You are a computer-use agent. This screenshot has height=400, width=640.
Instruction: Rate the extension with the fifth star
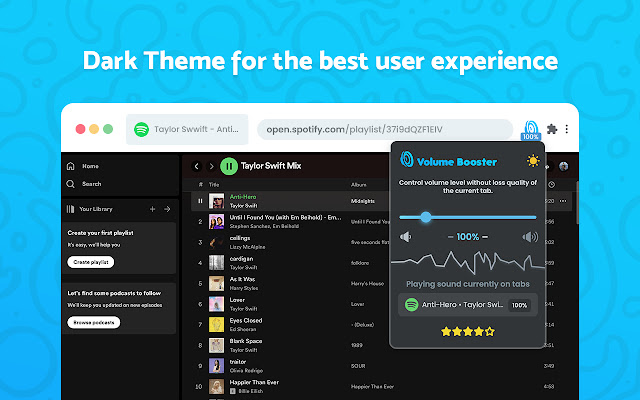490,331
